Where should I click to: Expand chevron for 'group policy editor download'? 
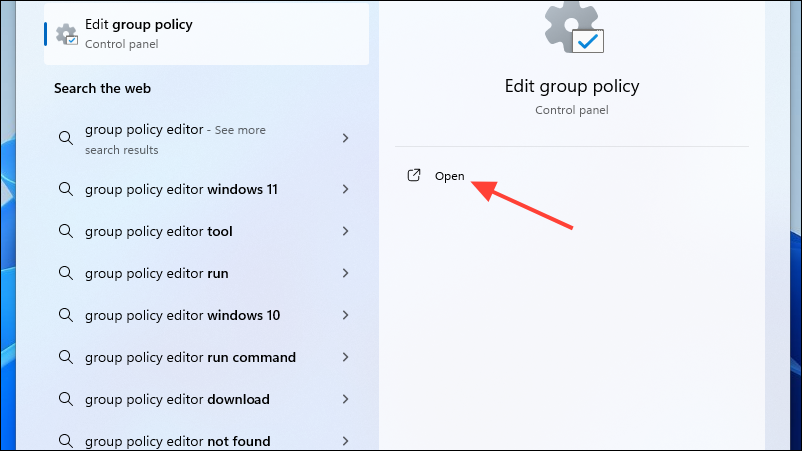[x=346, y=399]
